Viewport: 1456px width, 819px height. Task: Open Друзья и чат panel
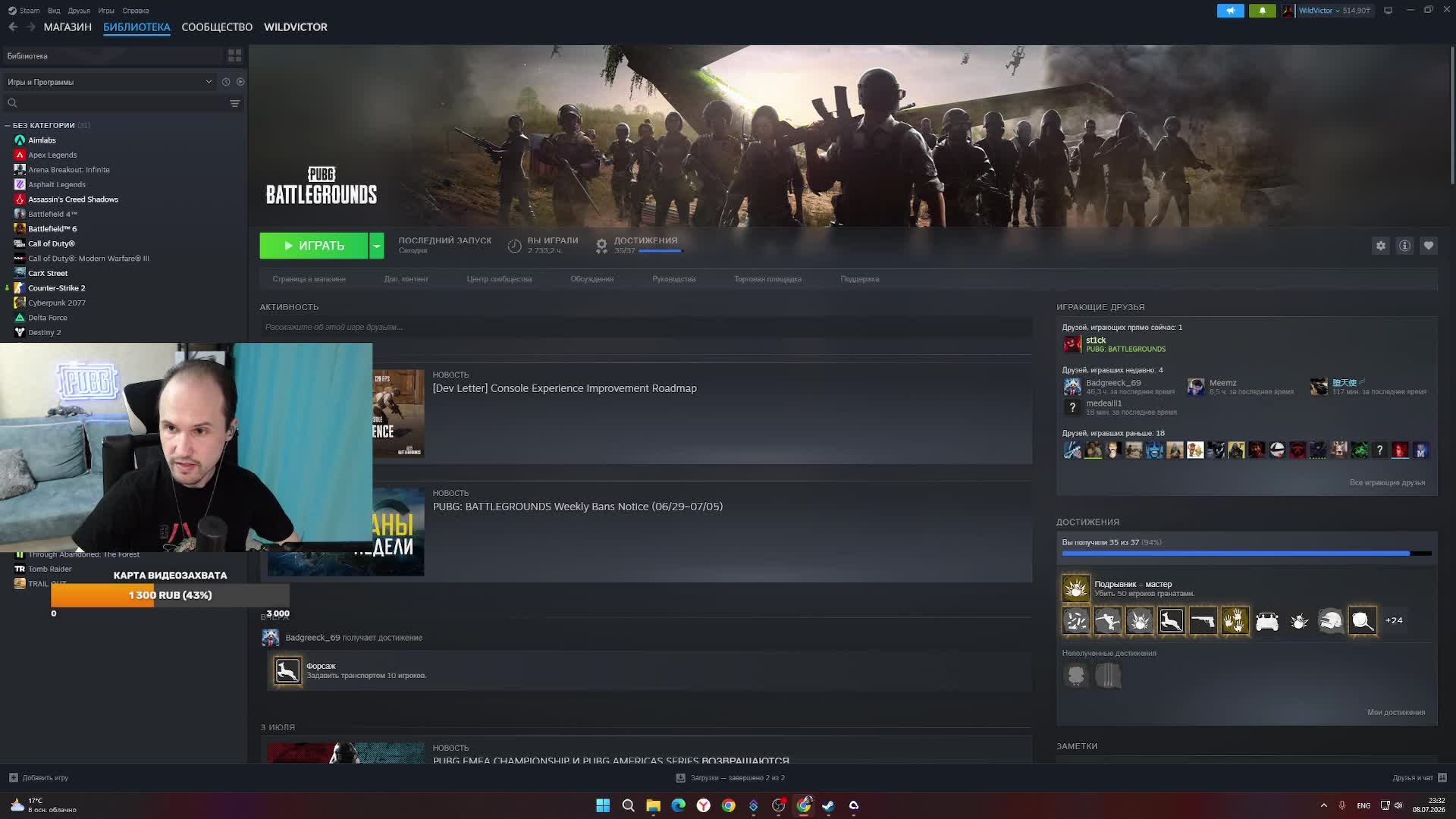1419,777
